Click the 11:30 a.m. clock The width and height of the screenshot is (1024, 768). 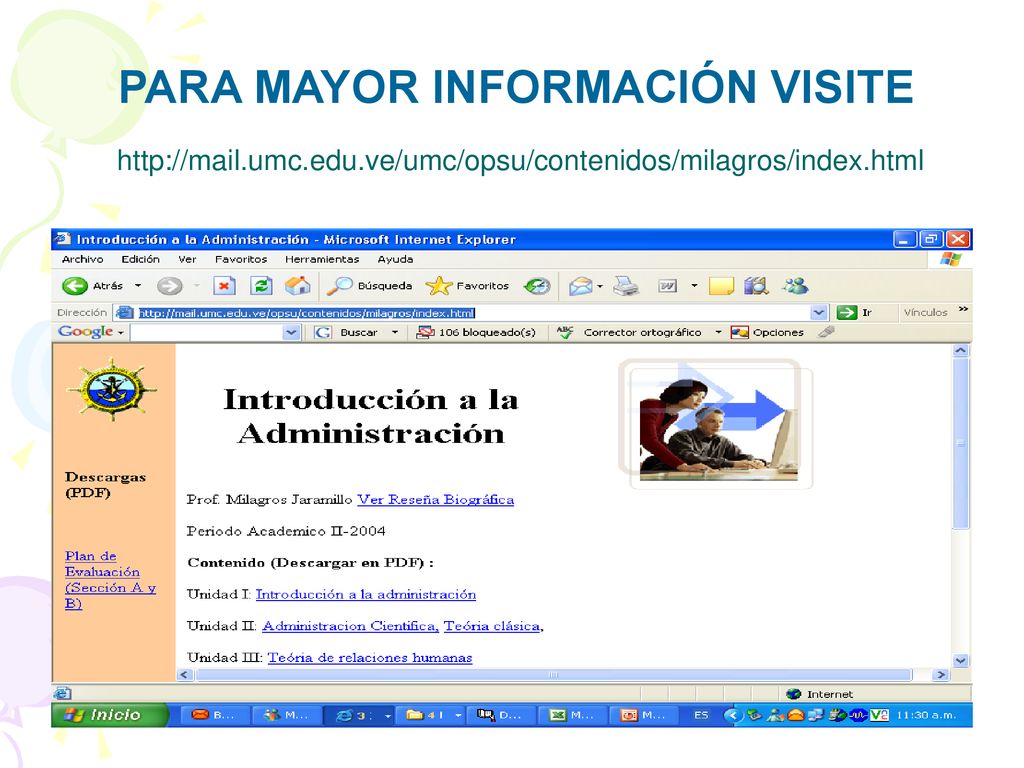tap(926, 715)
